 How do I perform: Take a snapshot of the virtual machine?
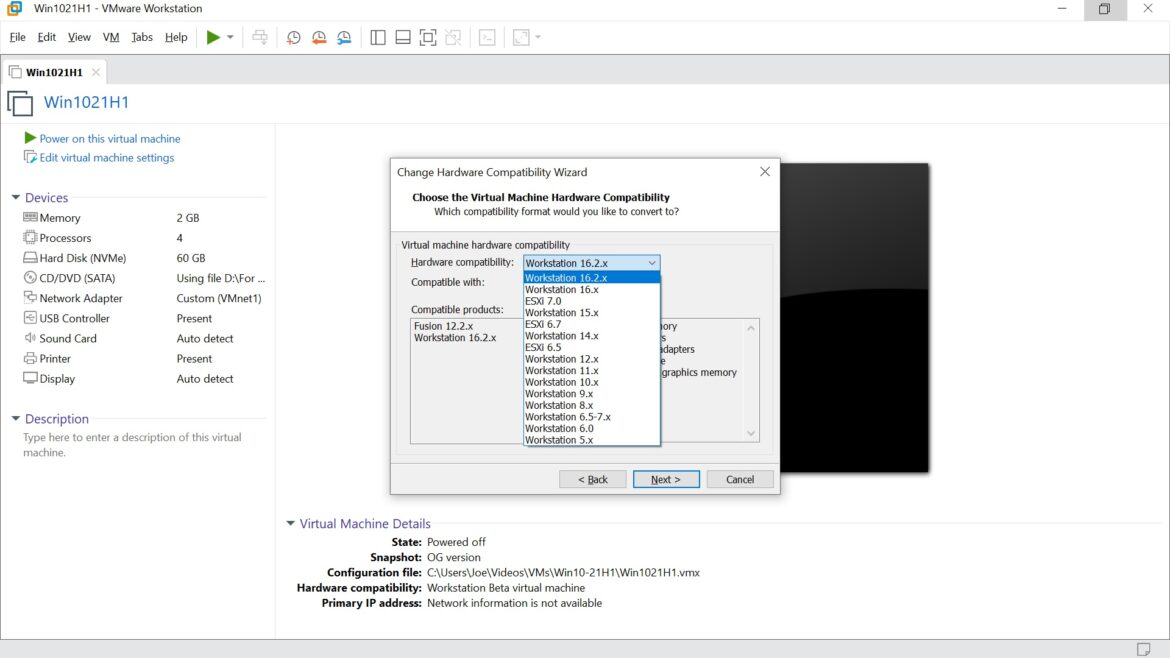293,37
